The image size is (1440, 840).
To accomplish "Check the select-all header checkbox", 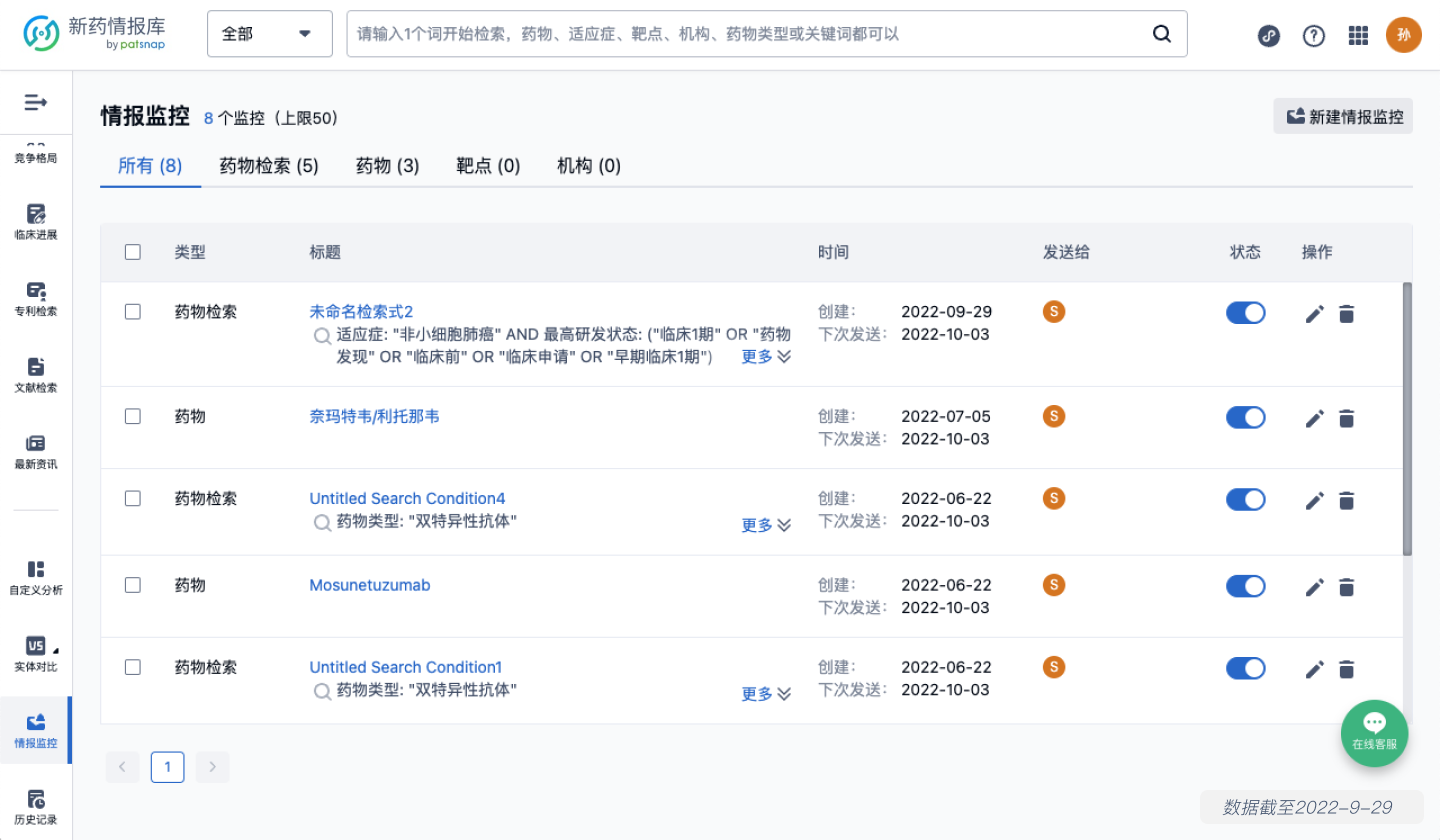I will click(133, 252).
